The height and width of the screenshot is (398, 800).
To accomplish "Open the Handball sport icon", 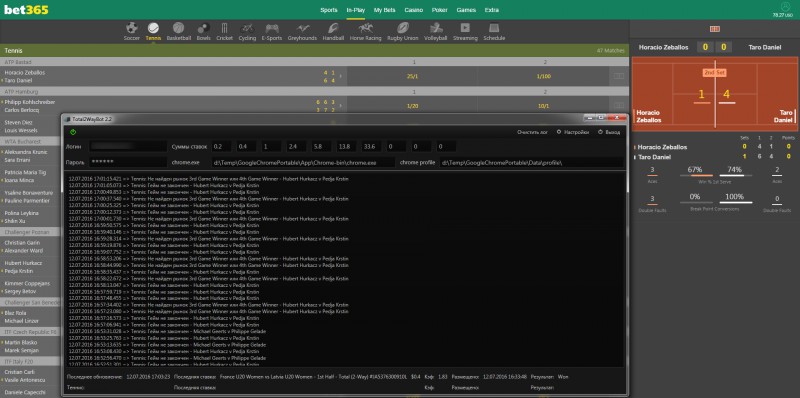I will [333, 28].
